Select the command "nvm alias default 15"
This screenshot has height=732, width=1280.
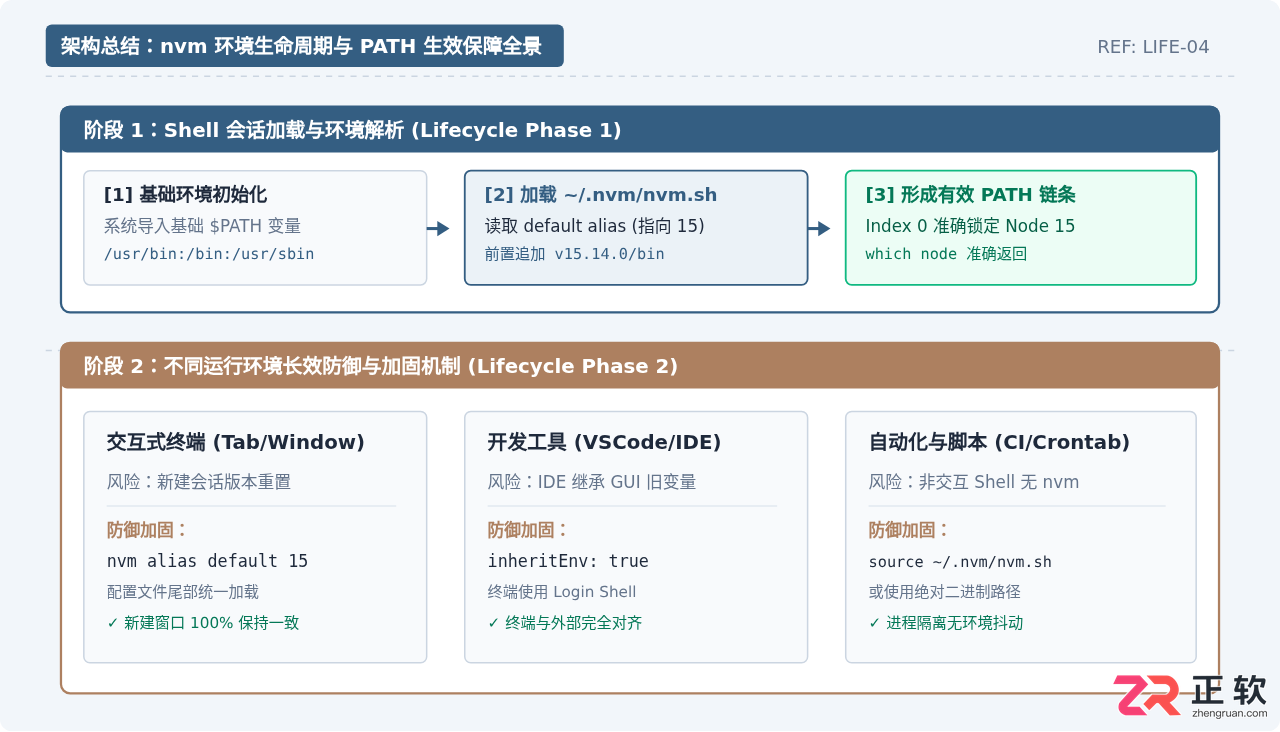(207, 561)
